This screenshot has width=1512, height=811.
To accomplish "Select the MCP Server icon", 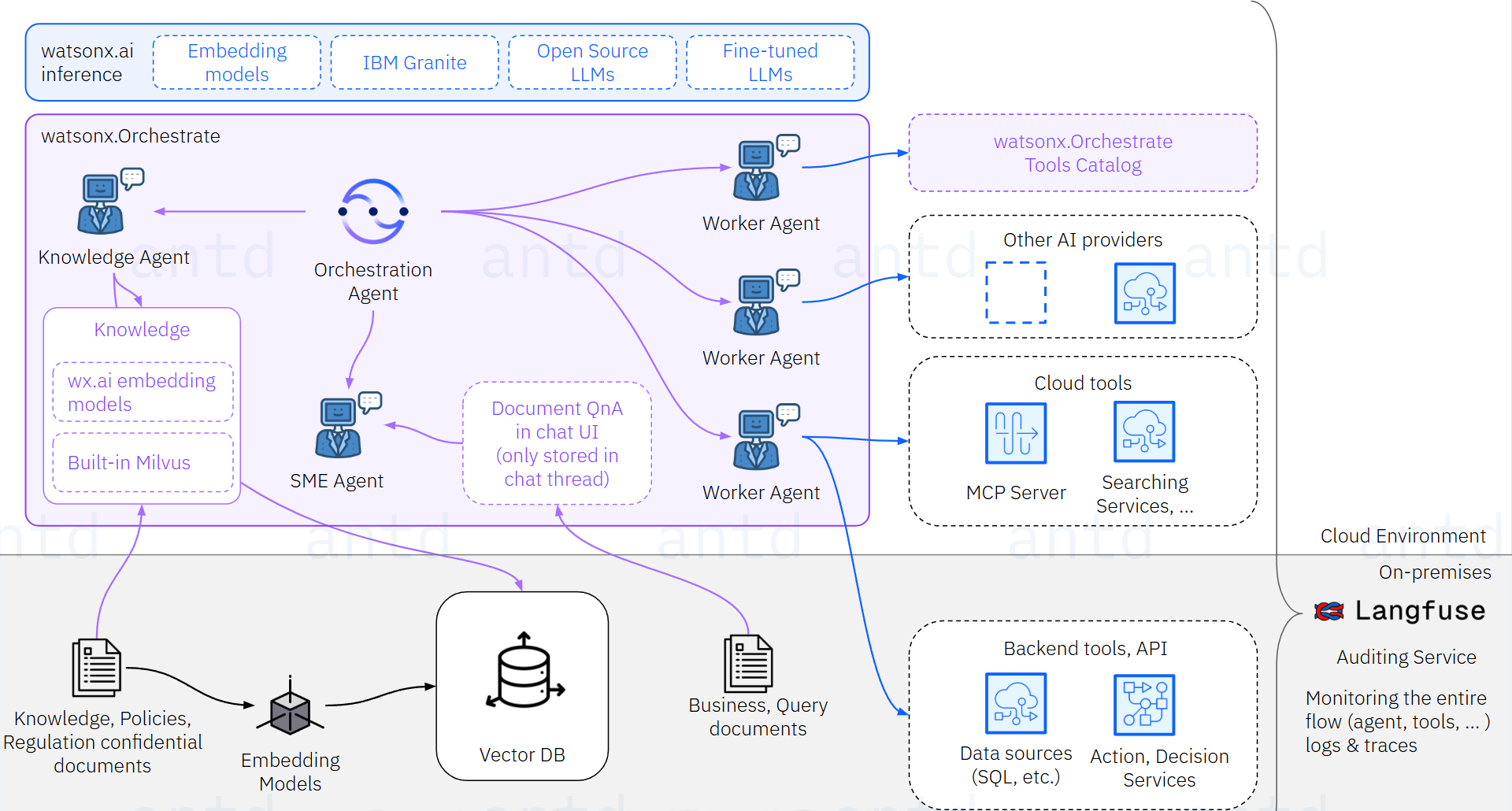I will [1016, 433].
